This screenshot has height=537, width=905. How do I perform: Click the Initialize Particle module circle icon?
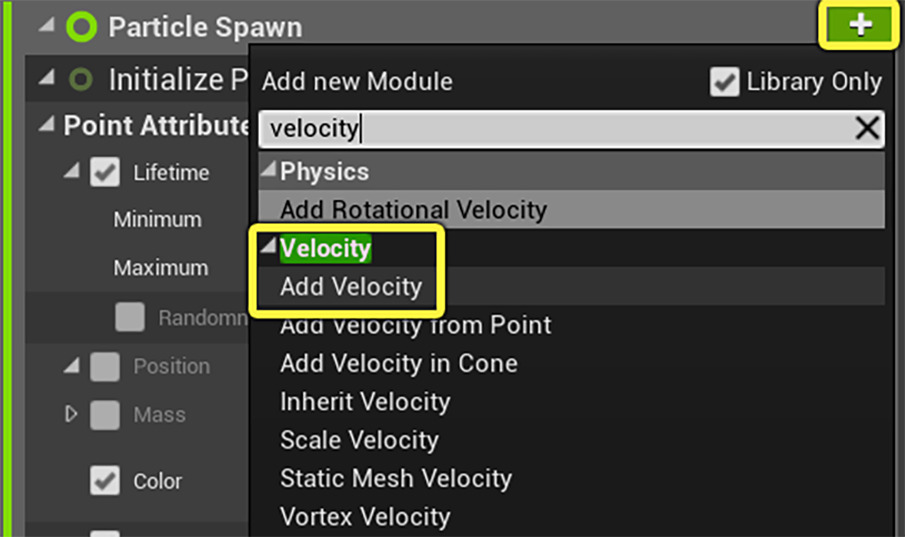coord(81,79)
